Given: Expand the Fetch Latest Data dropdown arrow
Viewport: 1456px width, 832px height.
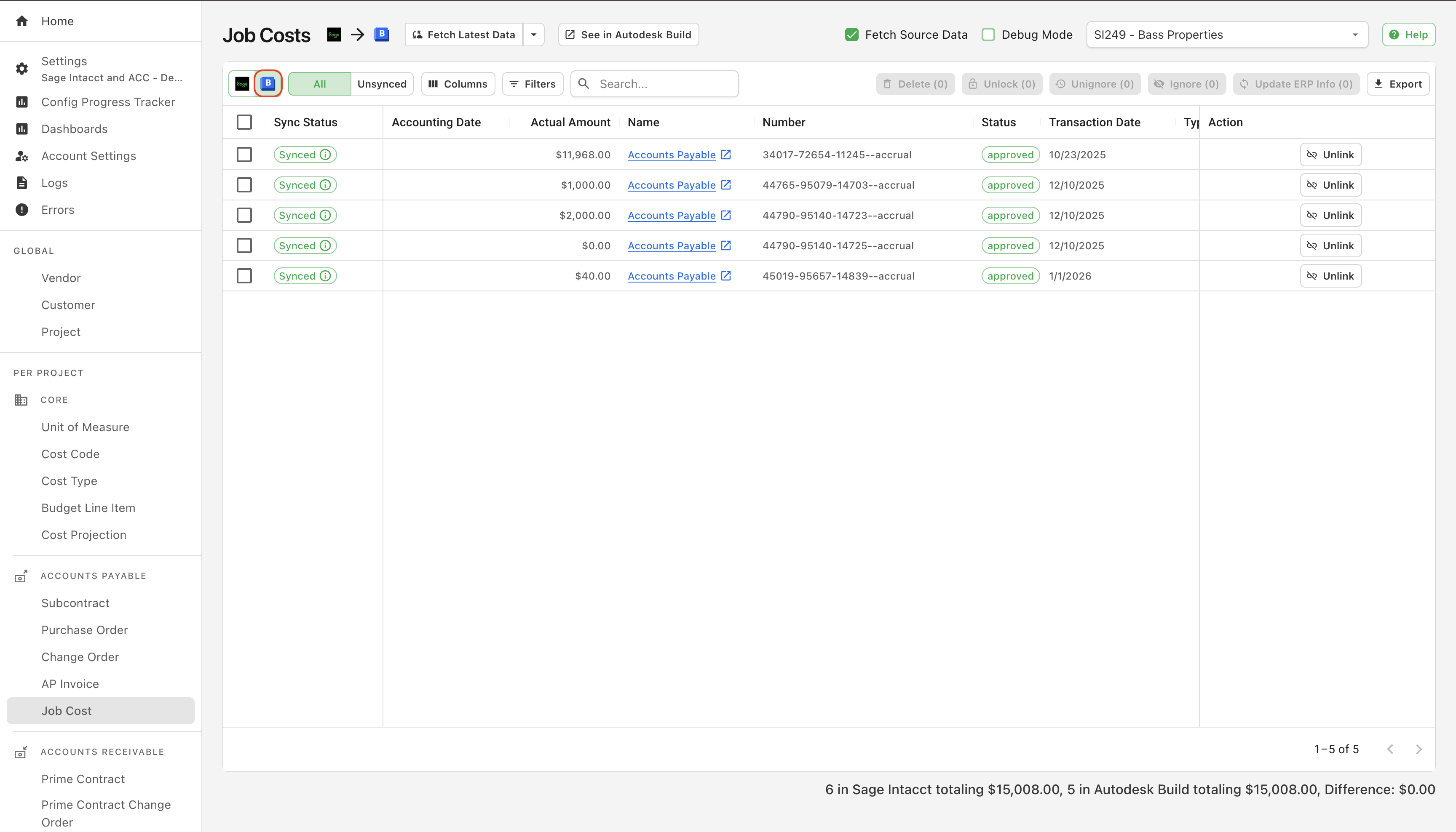Looking at the screenshot, I should (x=533, y=35).
